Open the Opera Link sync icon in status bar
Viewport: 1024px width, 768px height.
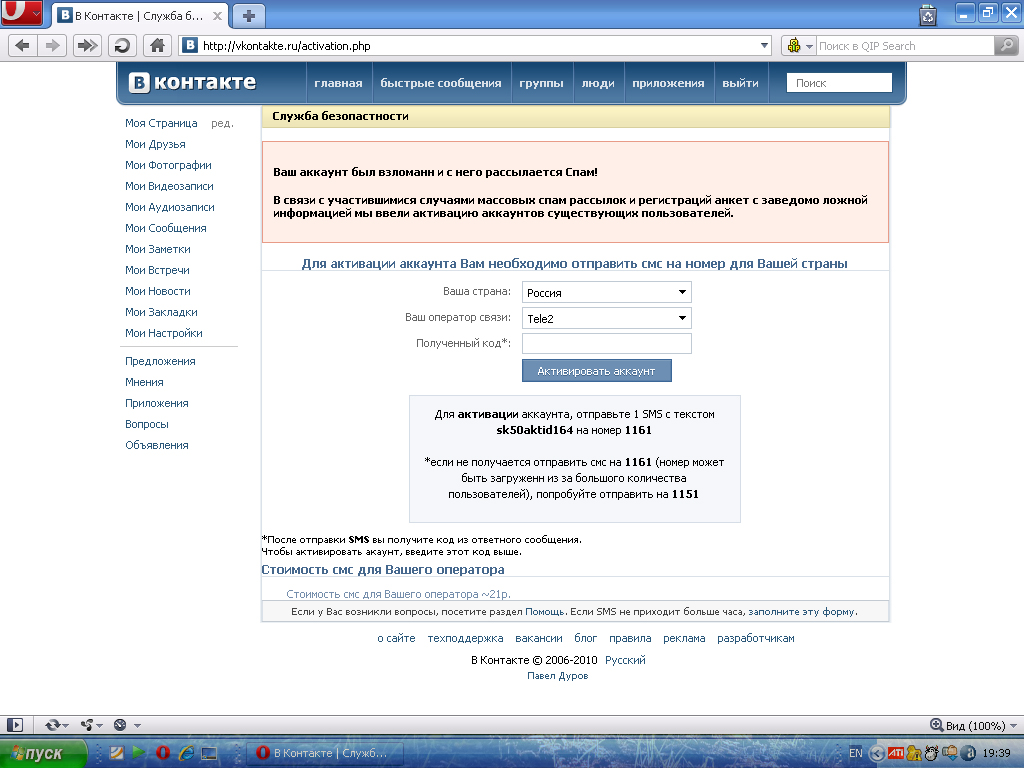pyautogui.click(x=52, y=725)
